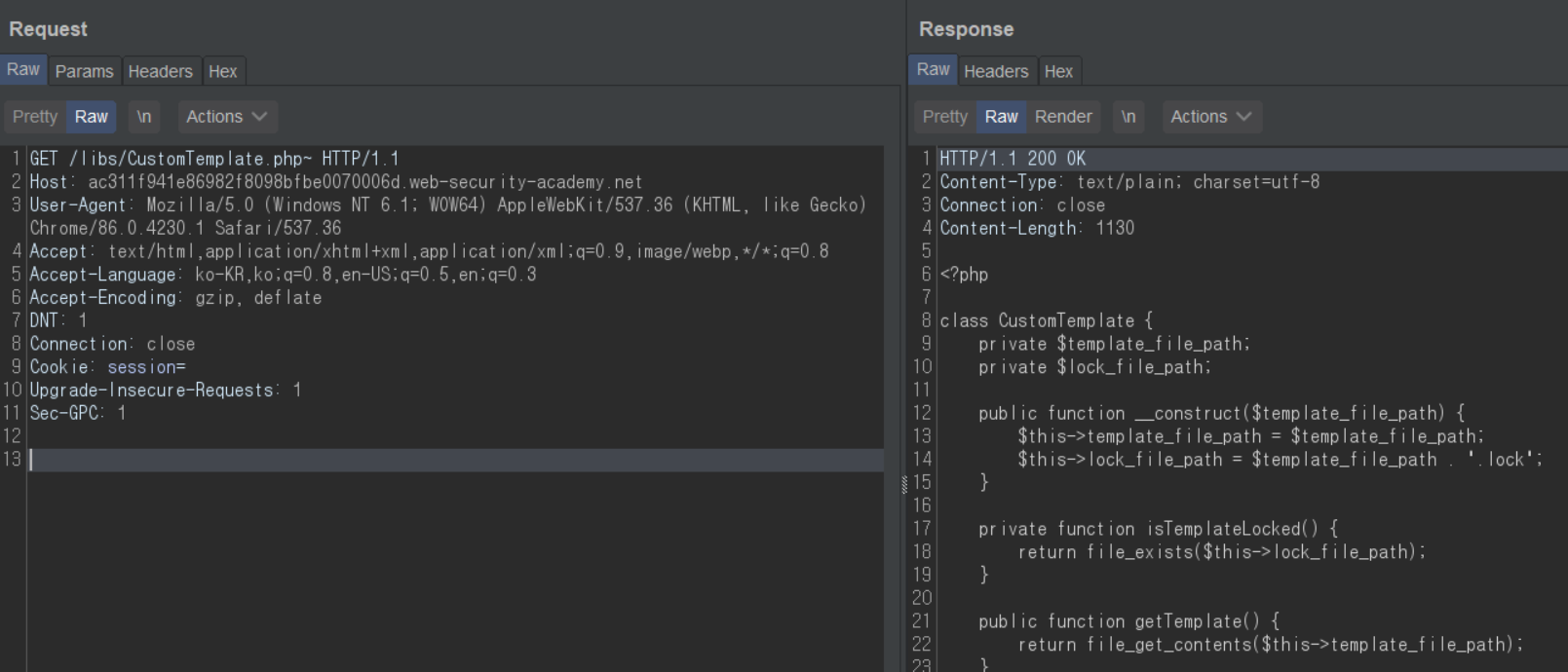Click the Render button in Response

[1063, 117]
